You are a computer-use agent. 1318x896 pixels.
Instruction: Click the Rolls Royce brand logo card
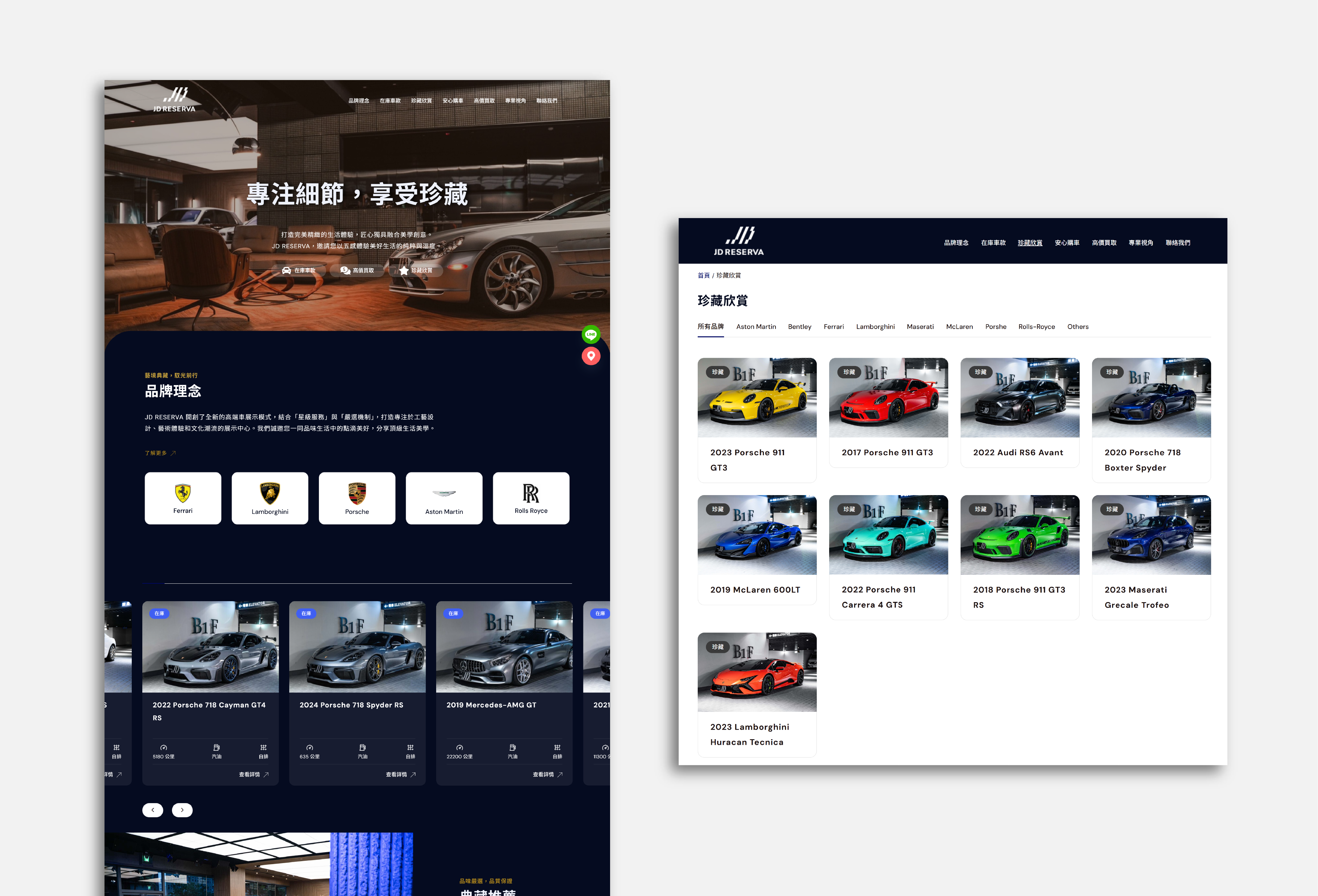coord(531,498)
